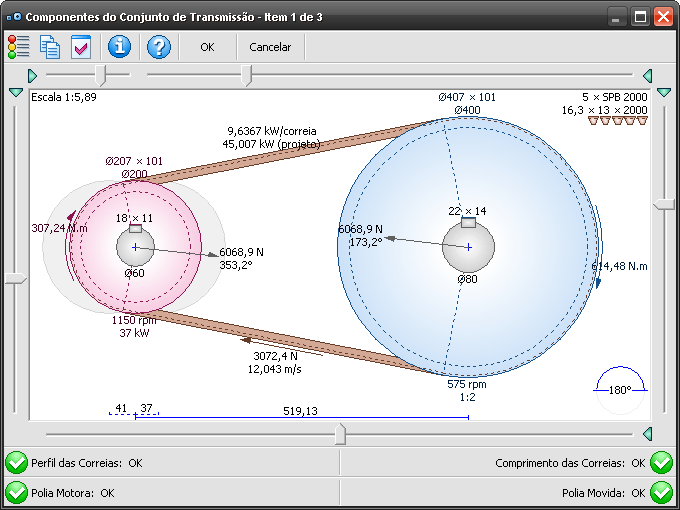680x510 pixels.
Task: Open help with the question mark icon
Action: coord(159,47)
